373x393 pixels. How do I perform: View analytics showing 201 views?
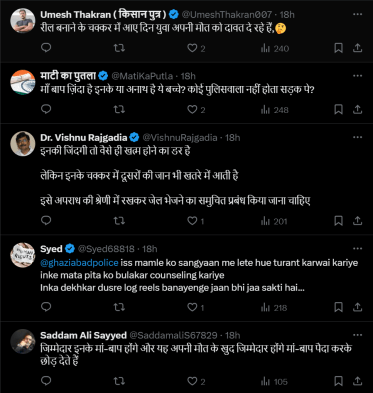coord(274,221)
